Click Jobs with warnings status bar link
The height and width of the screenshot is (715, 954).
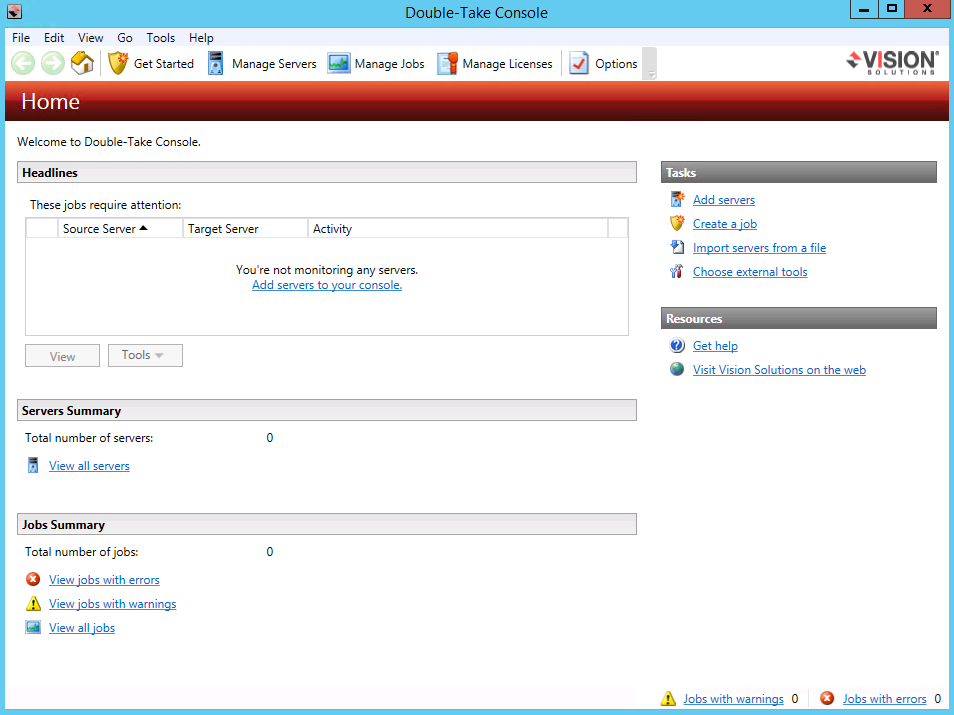(x=733, y=699)
